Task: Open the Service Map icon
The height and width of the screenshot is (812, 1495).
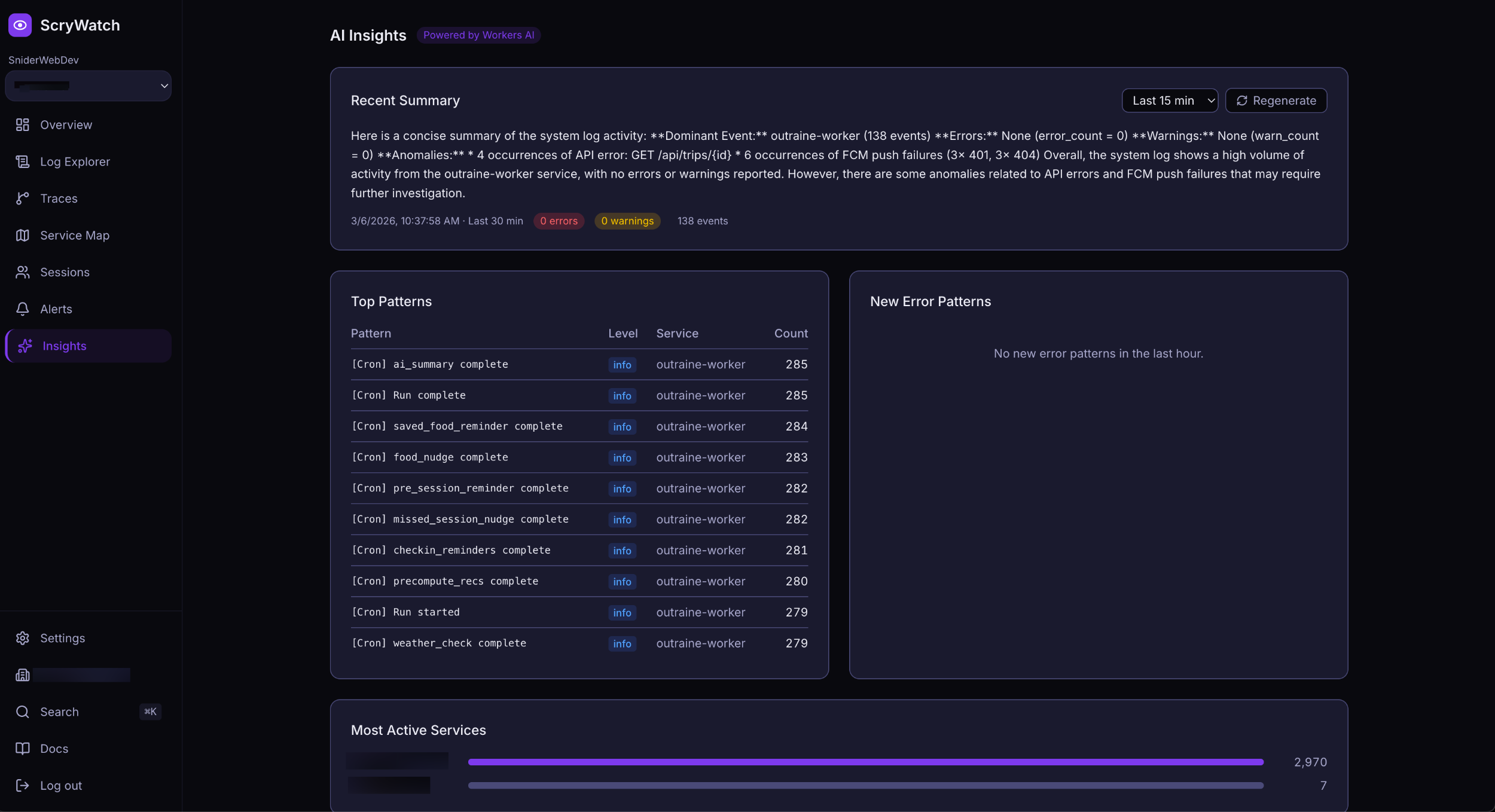Action: pos(23,235)
